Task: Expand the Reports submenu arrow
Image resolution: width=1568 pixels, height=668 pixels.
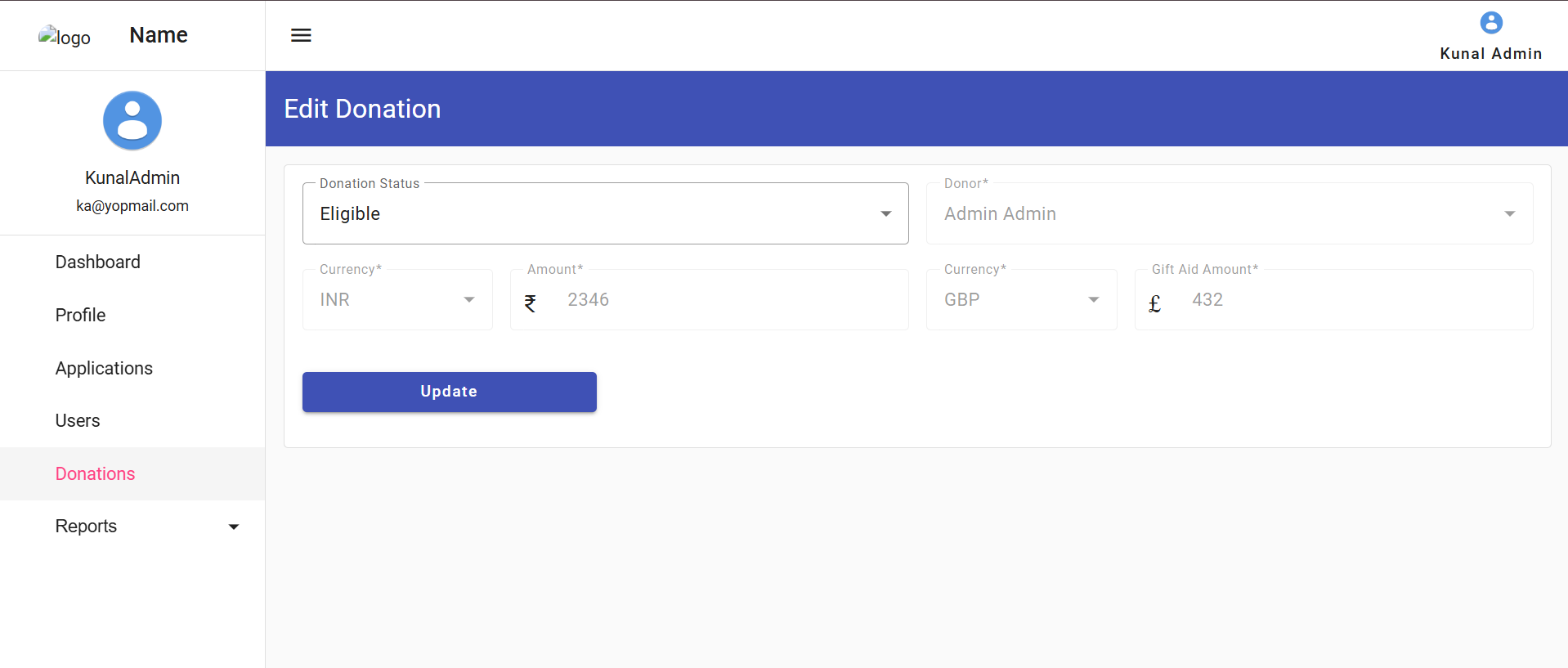Action: [234, 527]
